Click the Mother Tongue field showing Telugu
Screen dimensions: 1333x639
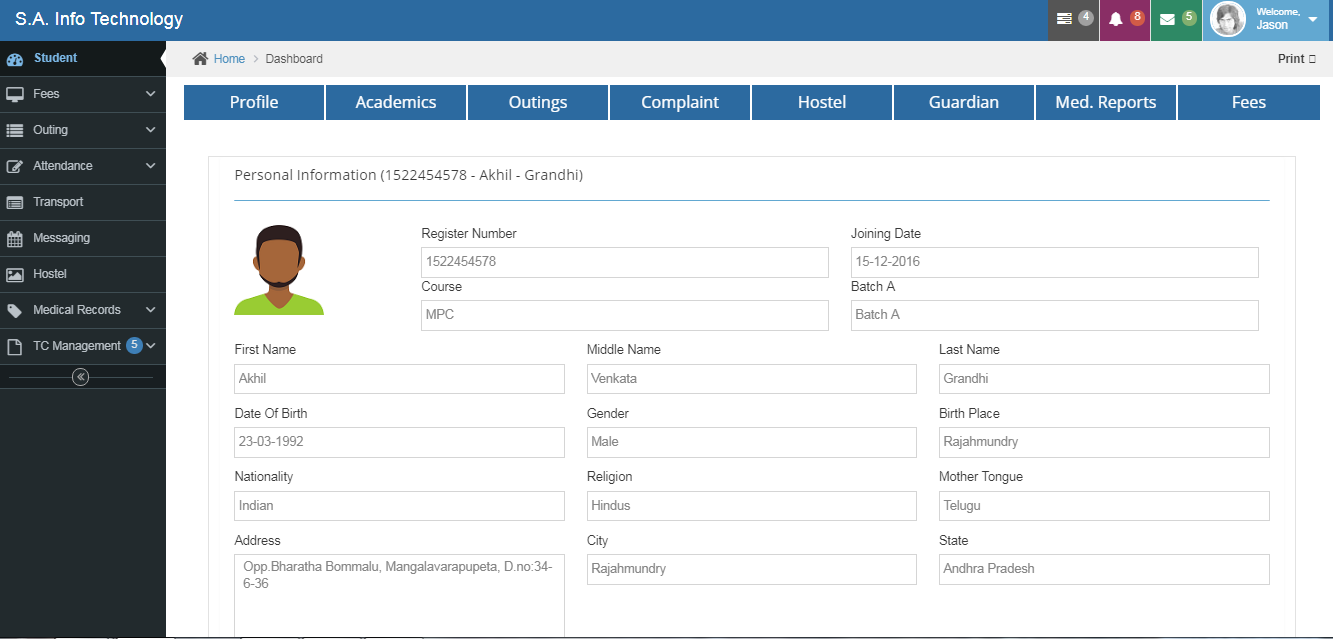(x=1104, y=506)
